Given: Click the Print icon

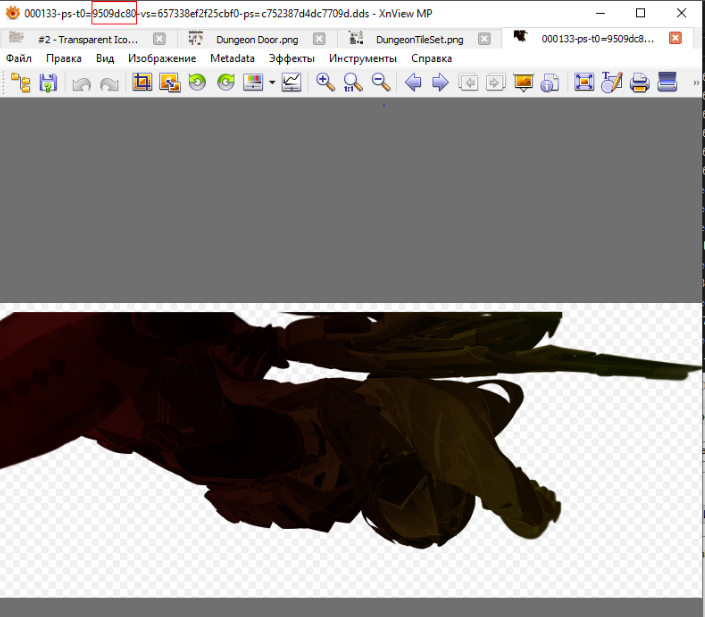Looking at the screenshot, I should coord(639,83).
